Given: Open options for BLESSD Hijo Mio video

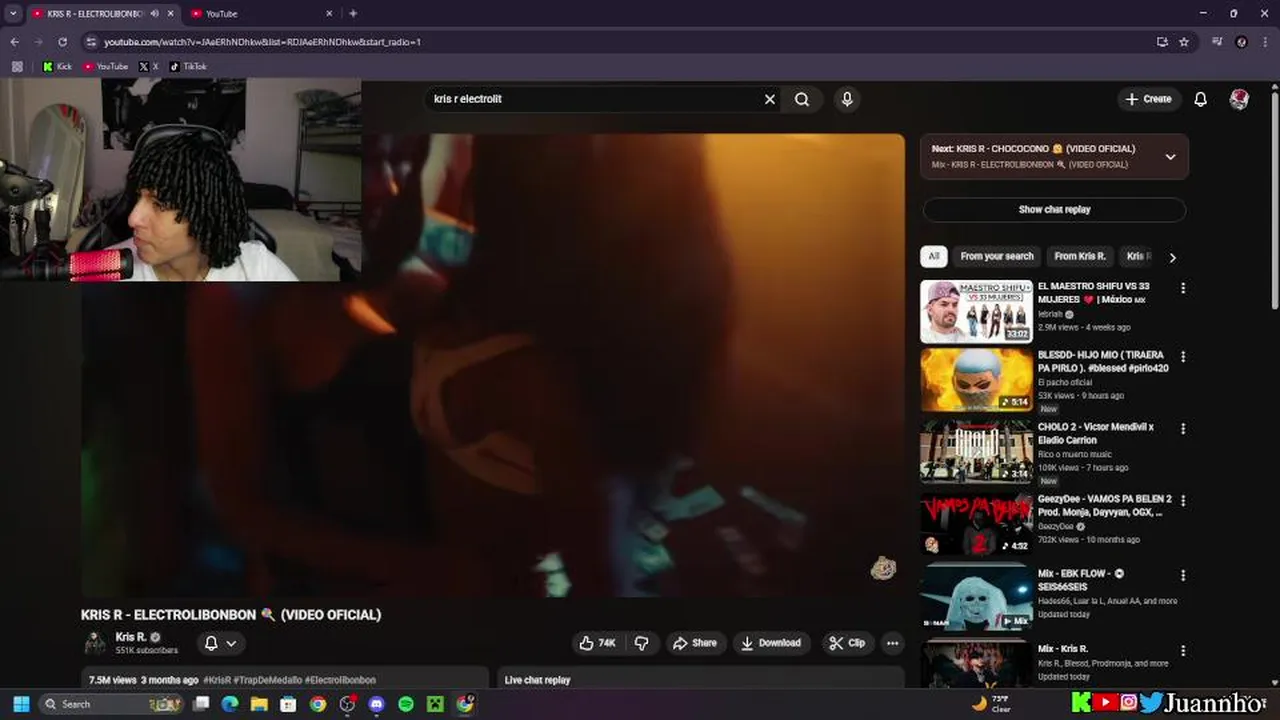Looking at the screenshot, I should point(1183,356).
